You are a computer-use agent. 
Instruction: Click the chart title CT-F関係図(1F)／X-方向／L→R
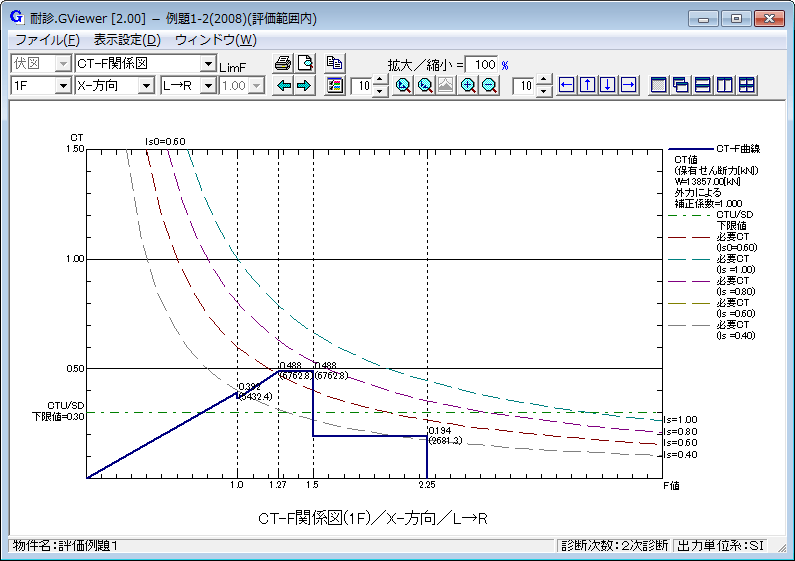373,518
